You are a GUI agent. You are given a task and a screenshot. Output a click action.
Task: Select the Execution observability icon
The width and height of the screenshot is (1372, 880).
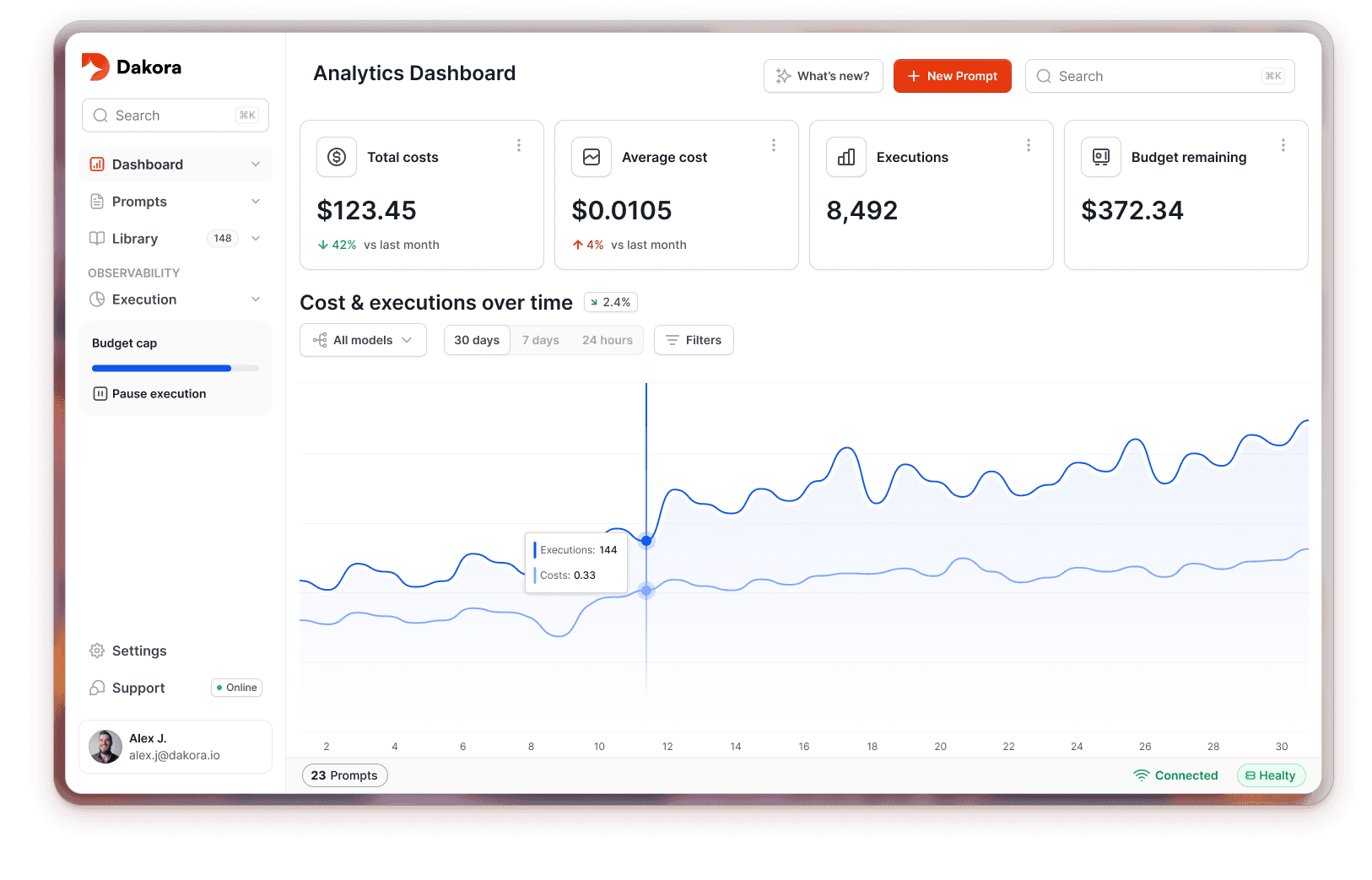click(x=98, y=299)
